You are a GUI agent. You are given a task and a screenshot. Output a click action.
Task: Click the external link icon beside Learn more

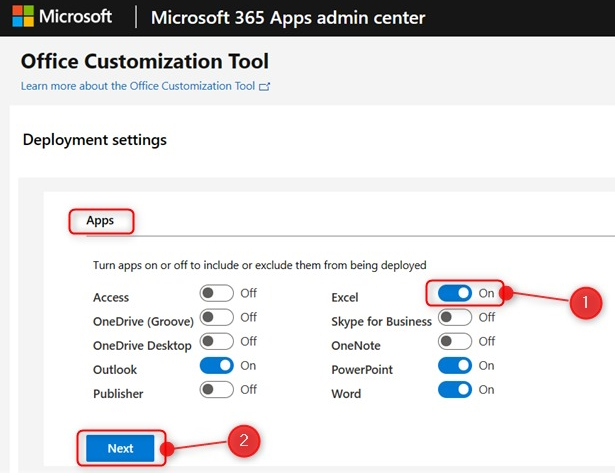point(264,86)
